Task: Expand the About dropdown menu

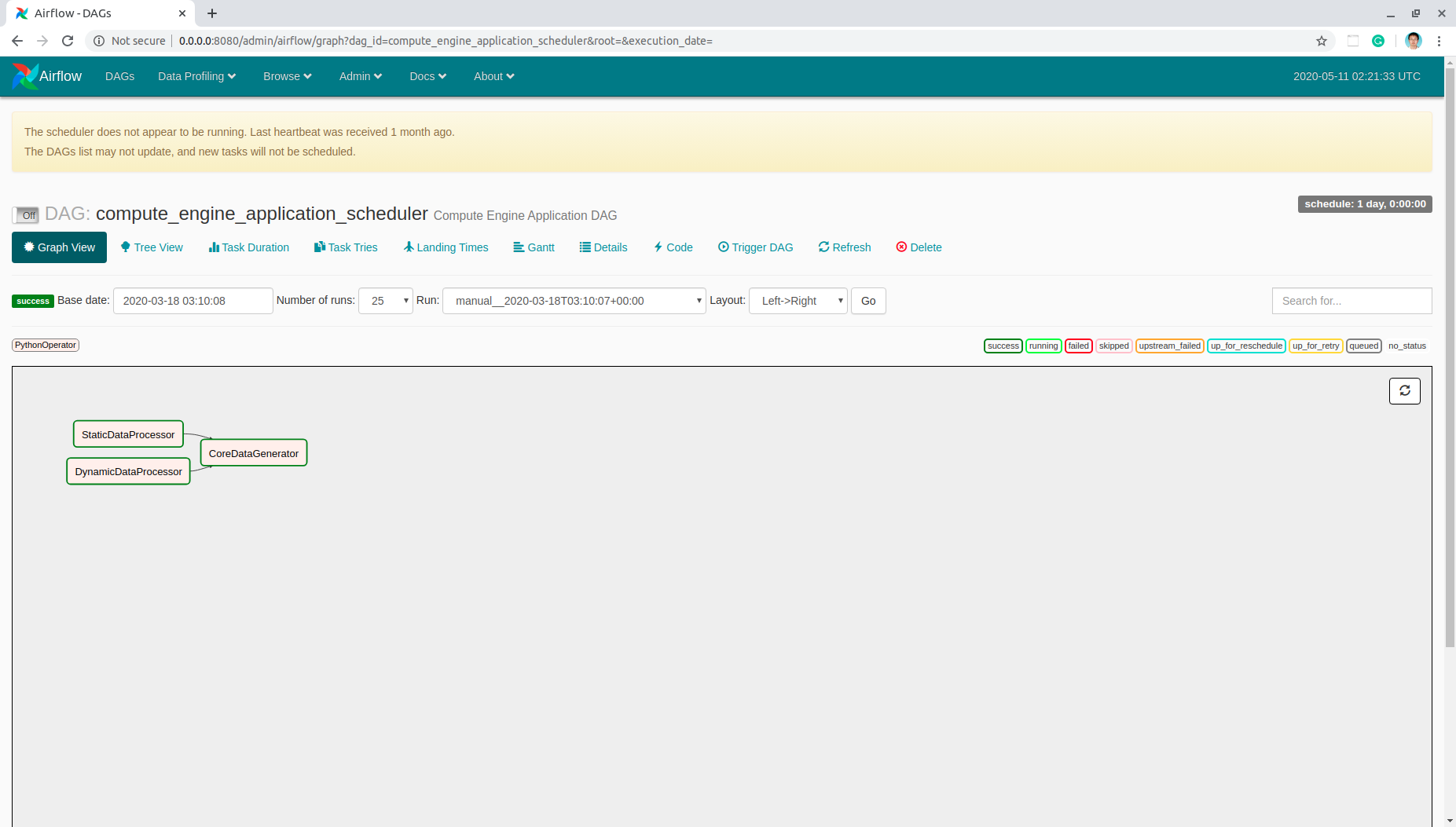Action: tap(494, 76)
